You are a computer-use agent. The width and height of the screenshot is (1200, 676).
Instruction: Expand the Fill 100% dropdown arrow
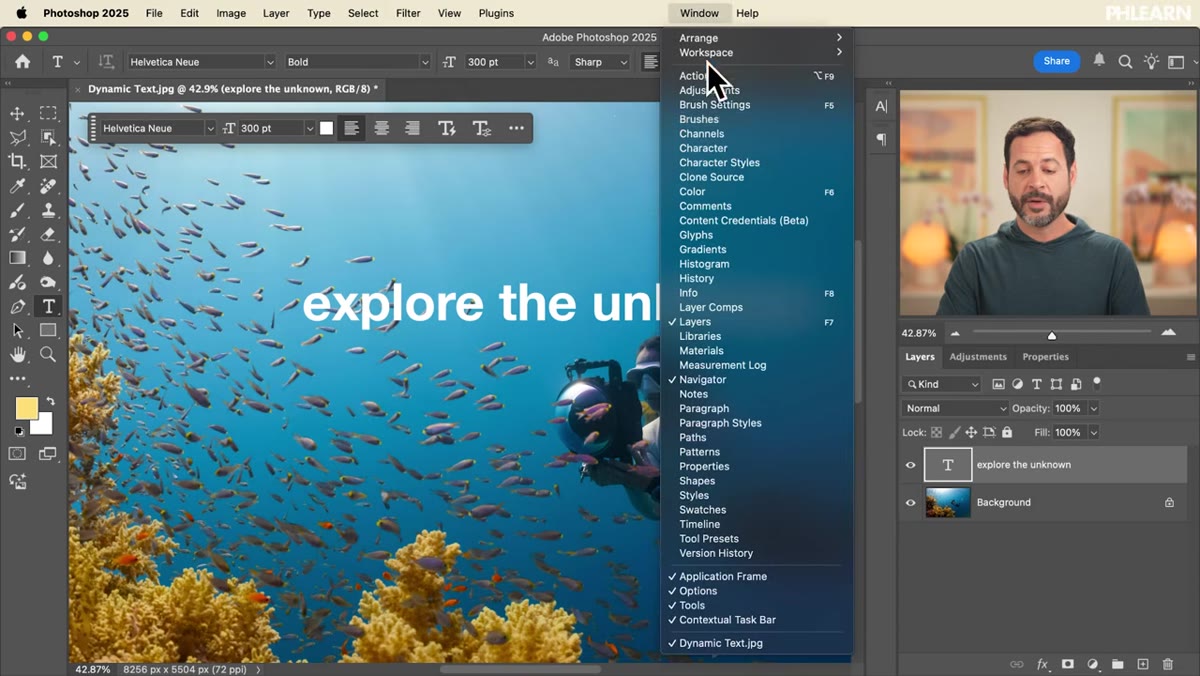tap(1094, 433)
